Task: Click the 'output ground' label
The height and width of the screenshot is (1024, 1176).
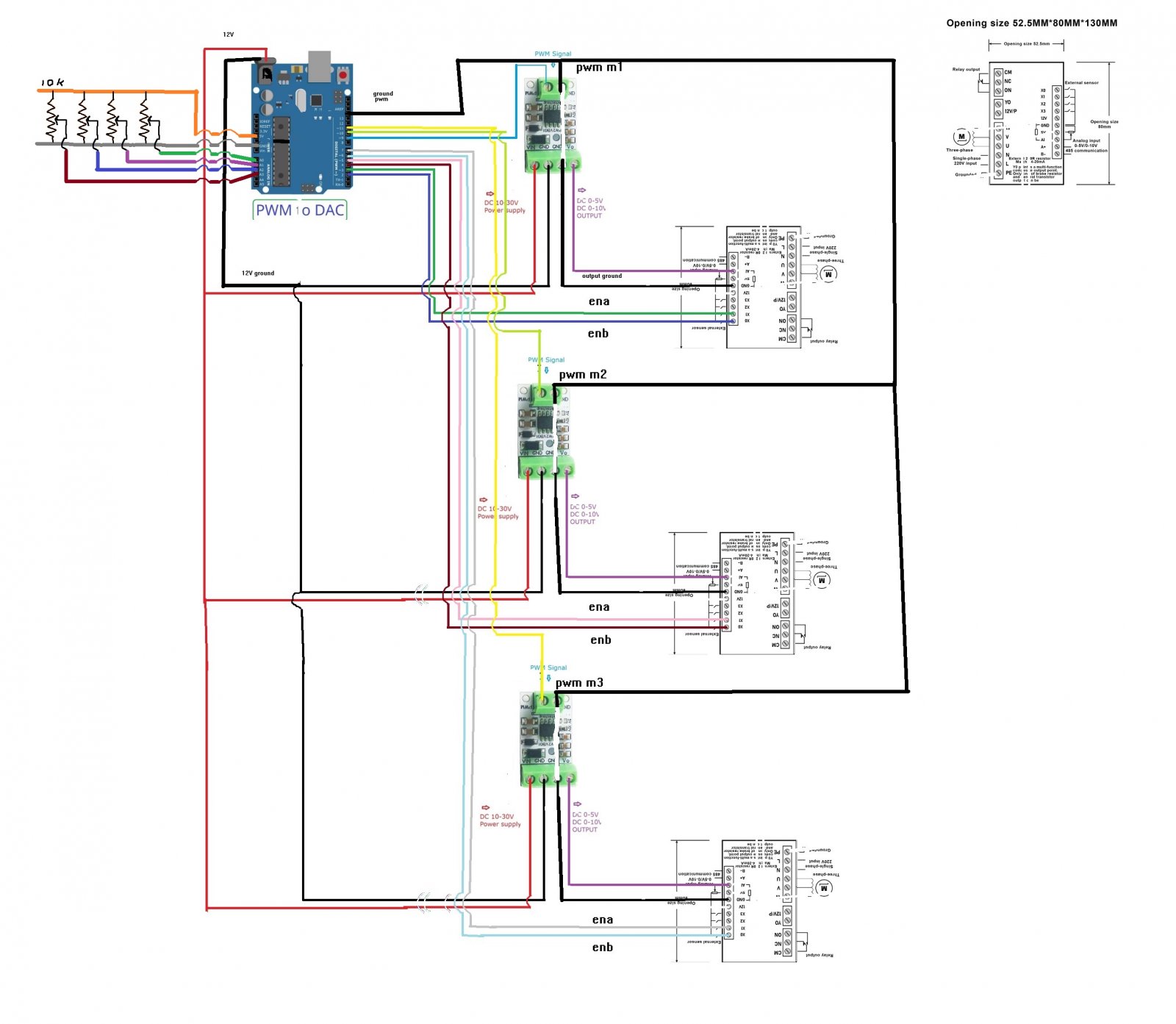Action: [x=602, y=276]
